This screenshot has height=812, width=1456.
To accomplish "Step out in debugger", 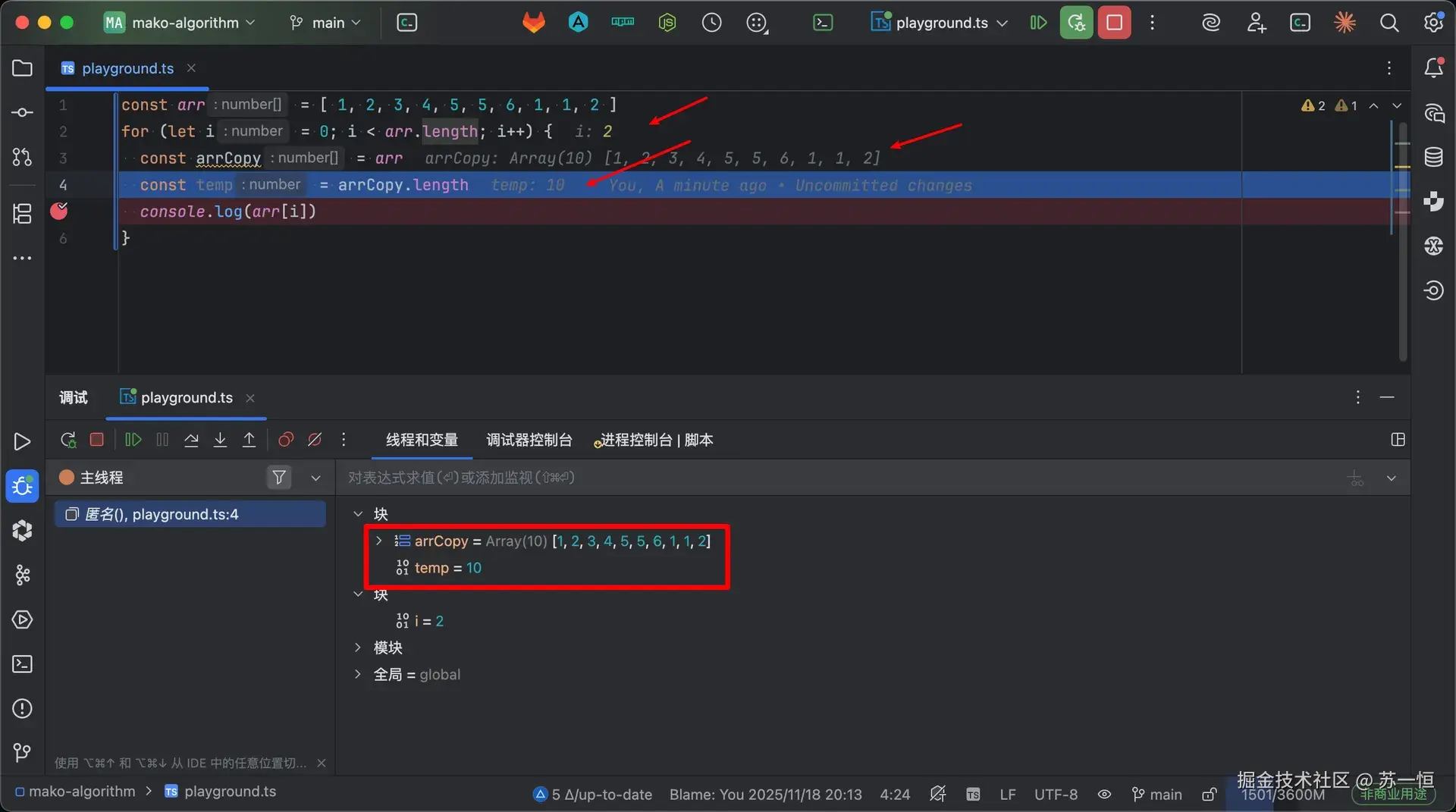I will pos(249,440).
